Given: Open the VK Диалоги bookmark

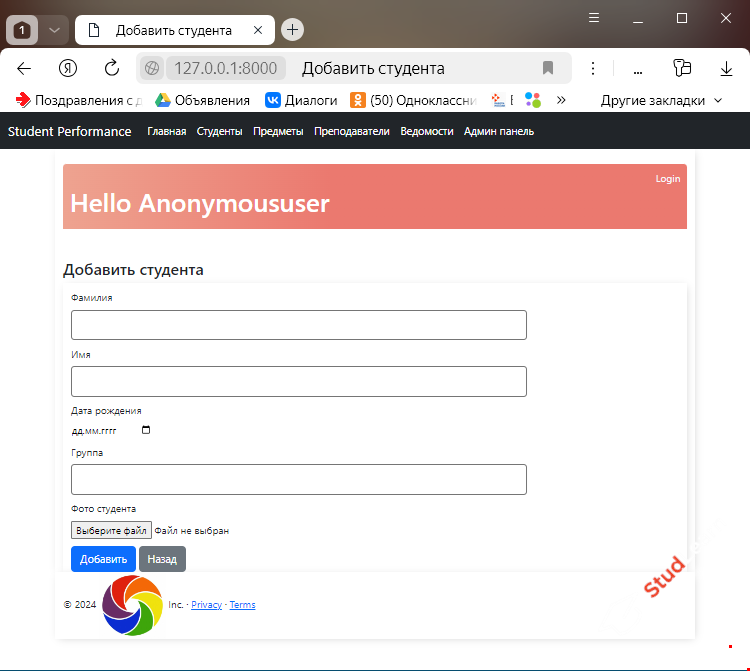Looking at the screenshot, I should pyautogui.click(x=301, y=100).
